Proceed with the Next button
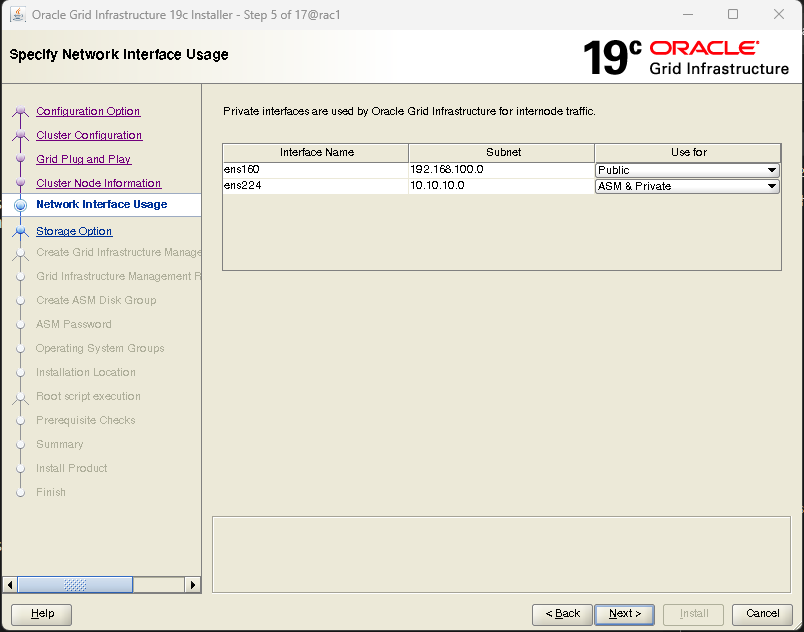The image size is (804, 632). coord(625,614)
